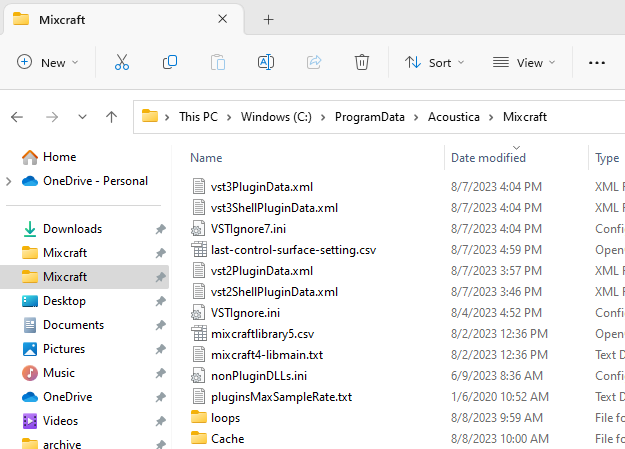Click the last-control-surface-setting.csv spreadsheet icon
This screenshot has height=449, width=625.
[x=199, y=250]
